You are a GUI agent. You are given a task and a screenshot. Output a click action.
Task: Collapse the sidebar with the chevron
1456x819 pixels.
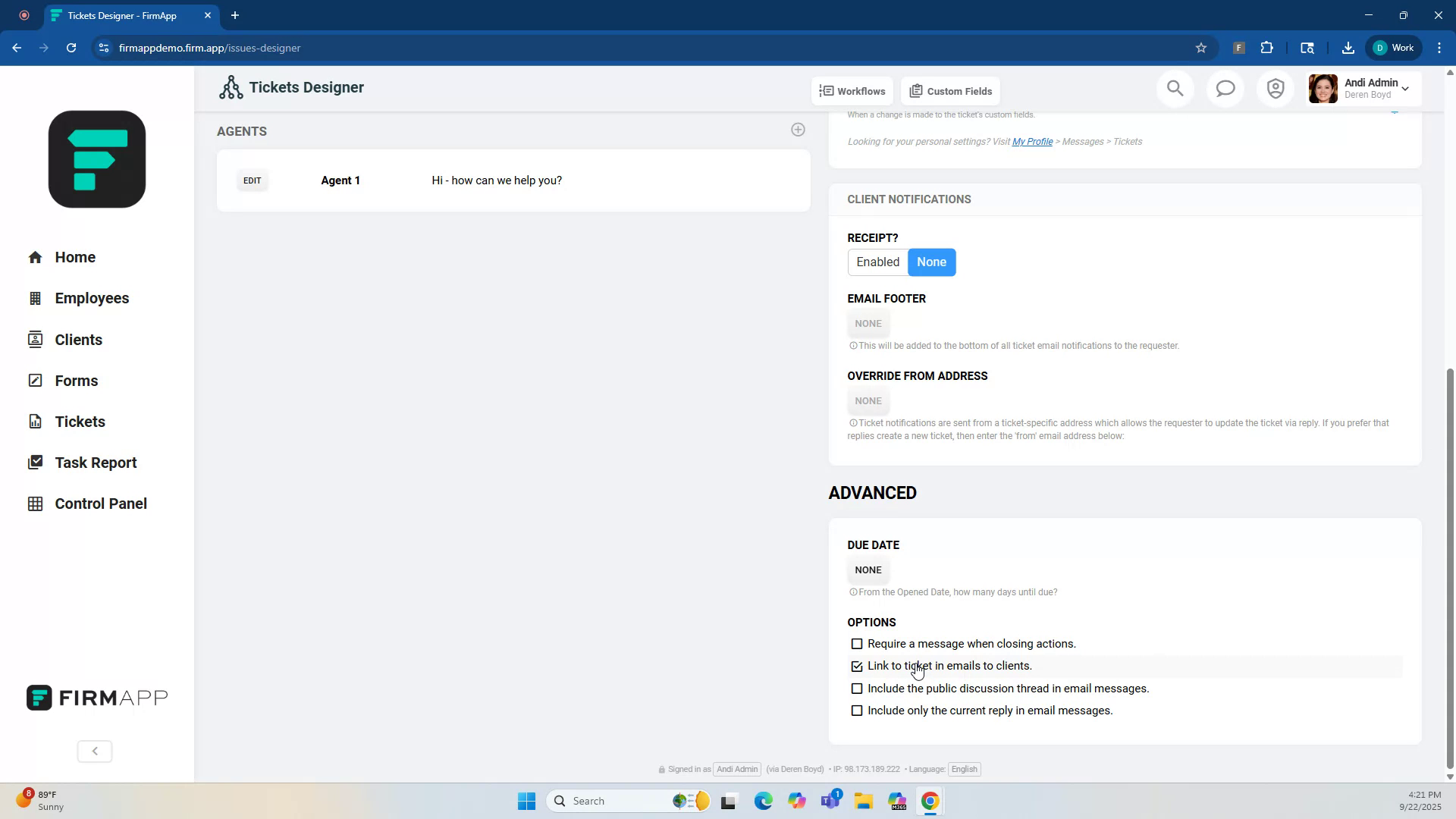(94, 751)
